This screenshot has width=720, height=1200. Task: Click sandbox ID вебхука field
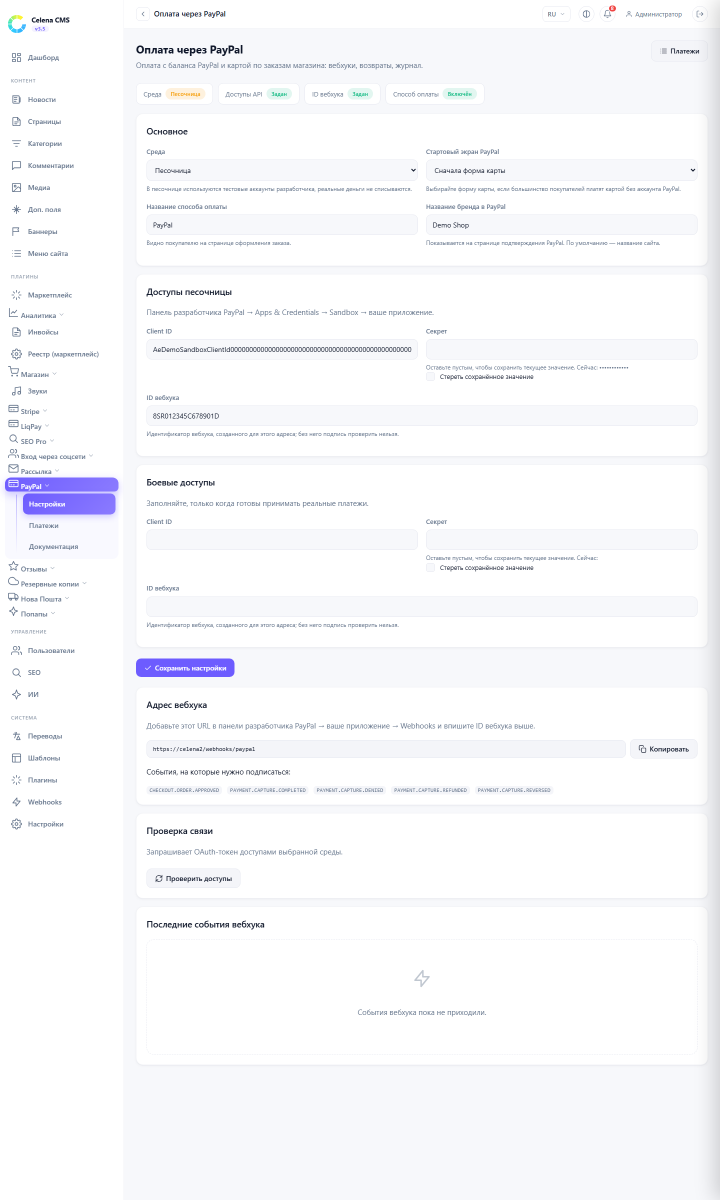click(422, 415)
